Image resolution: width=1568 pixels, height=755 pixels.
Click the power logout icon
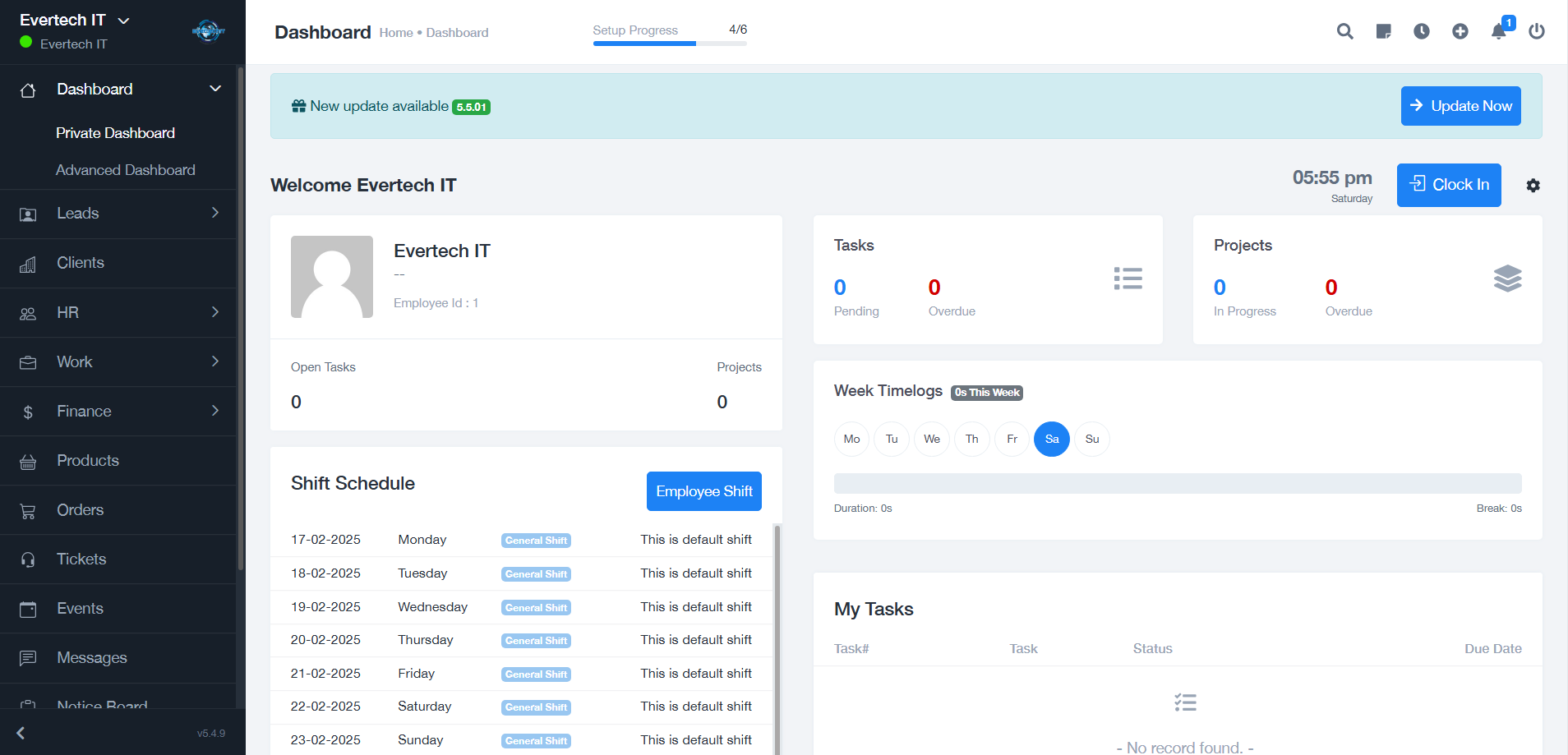pos(1536,31)
